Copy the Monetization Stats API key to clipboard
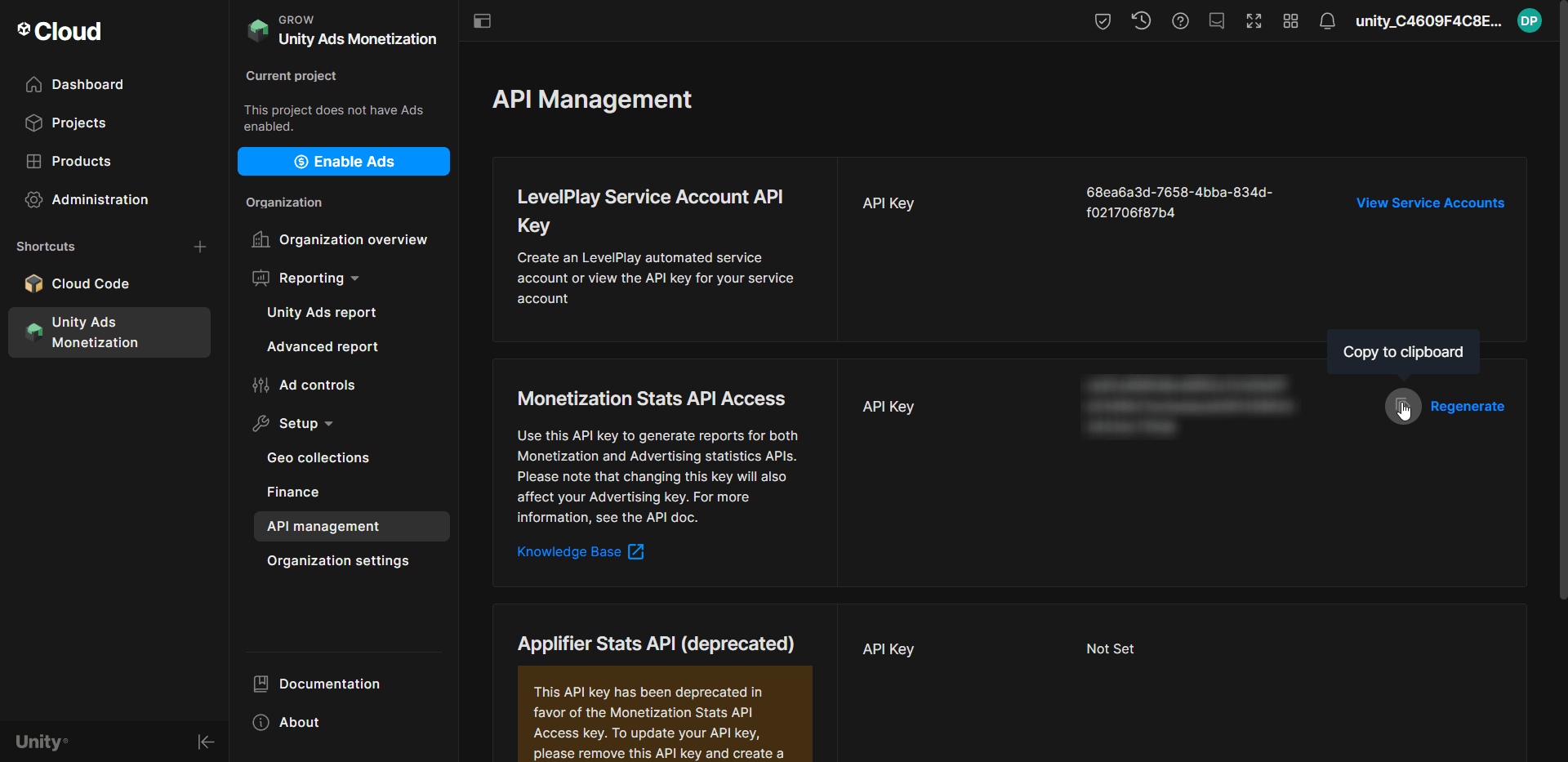 click(x=1401, y=406)
